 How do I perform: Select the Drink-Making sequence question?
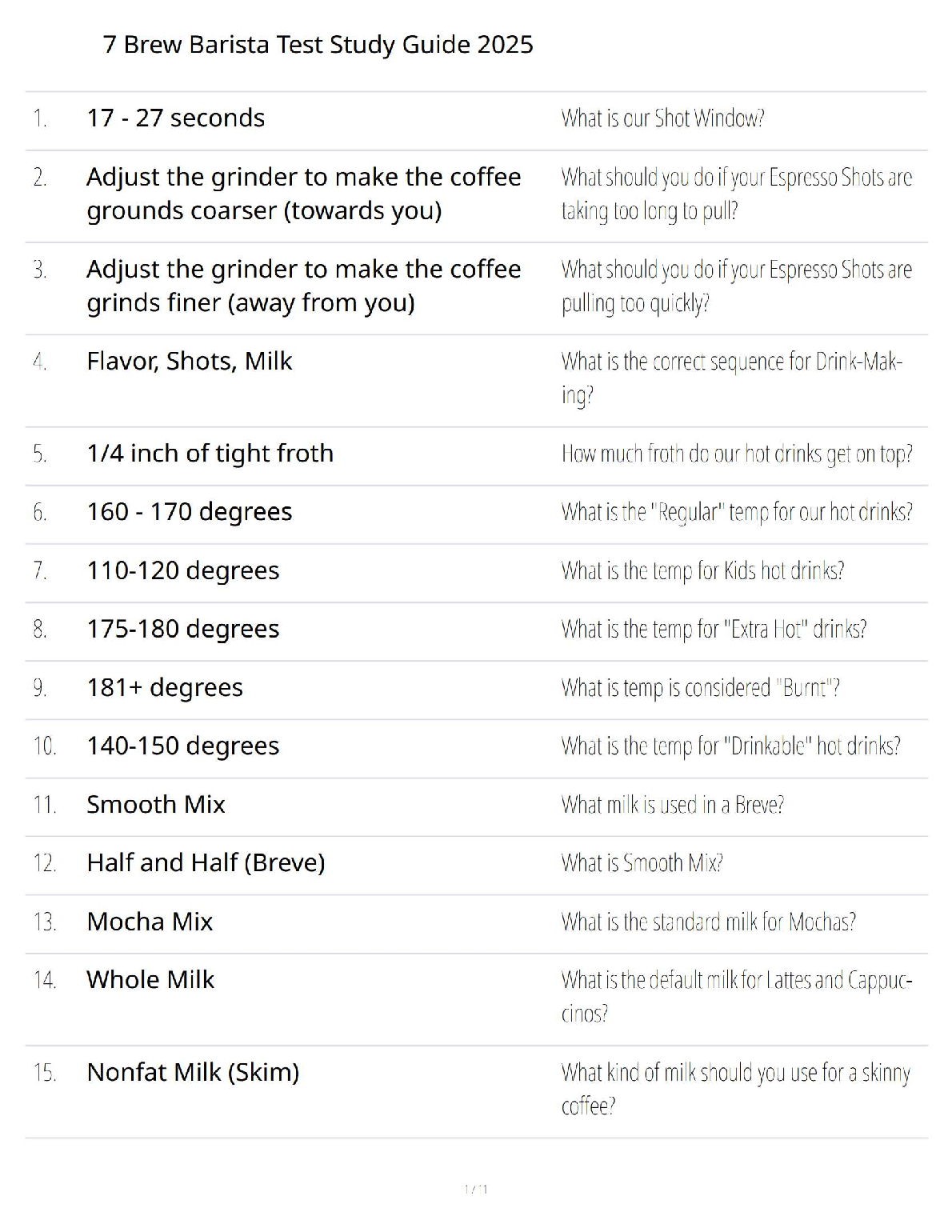pyautogui.click(x=731, y=378)
